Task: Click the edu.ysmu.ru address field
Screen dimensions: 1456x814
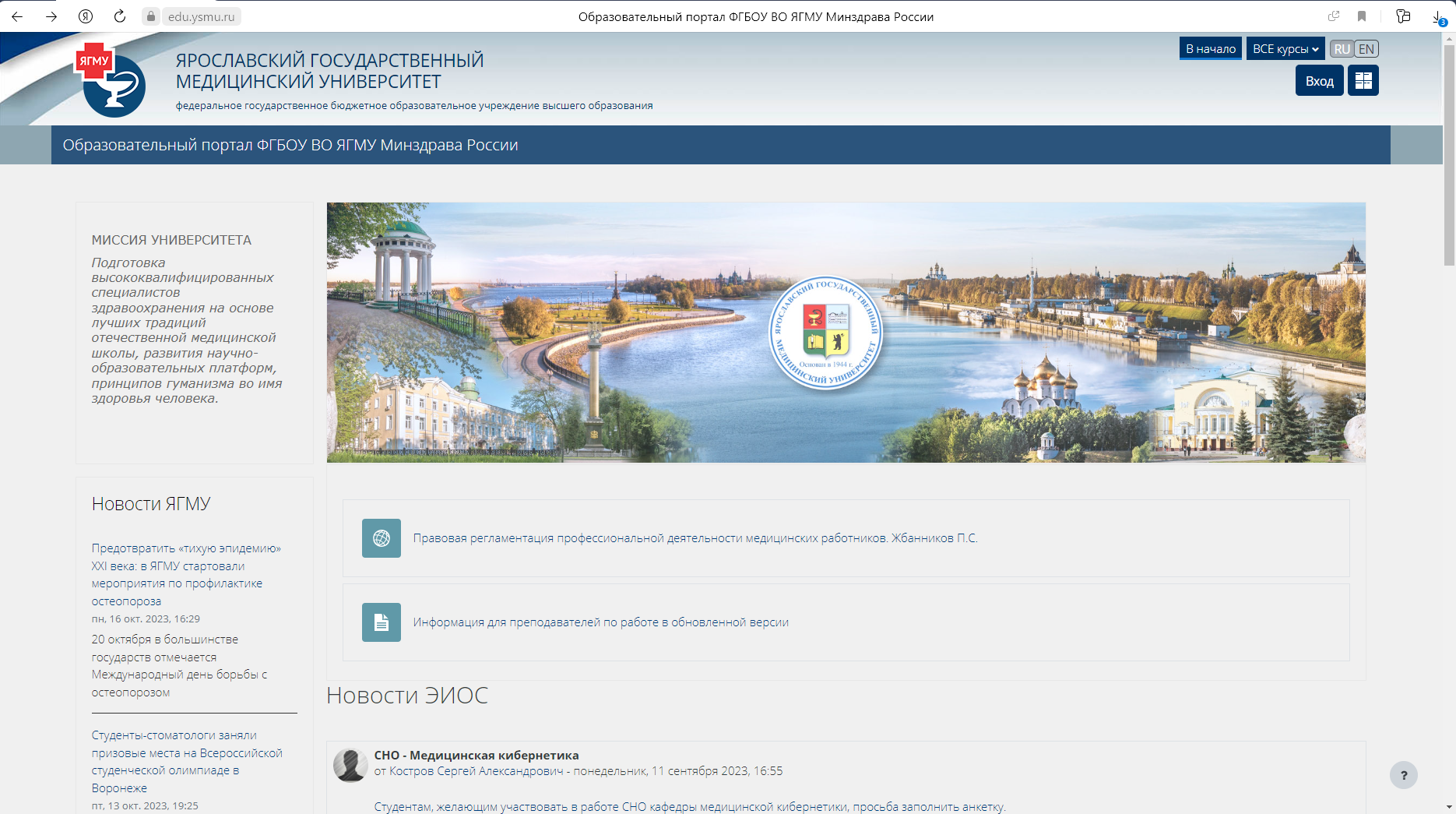Action: click(201, 16)
